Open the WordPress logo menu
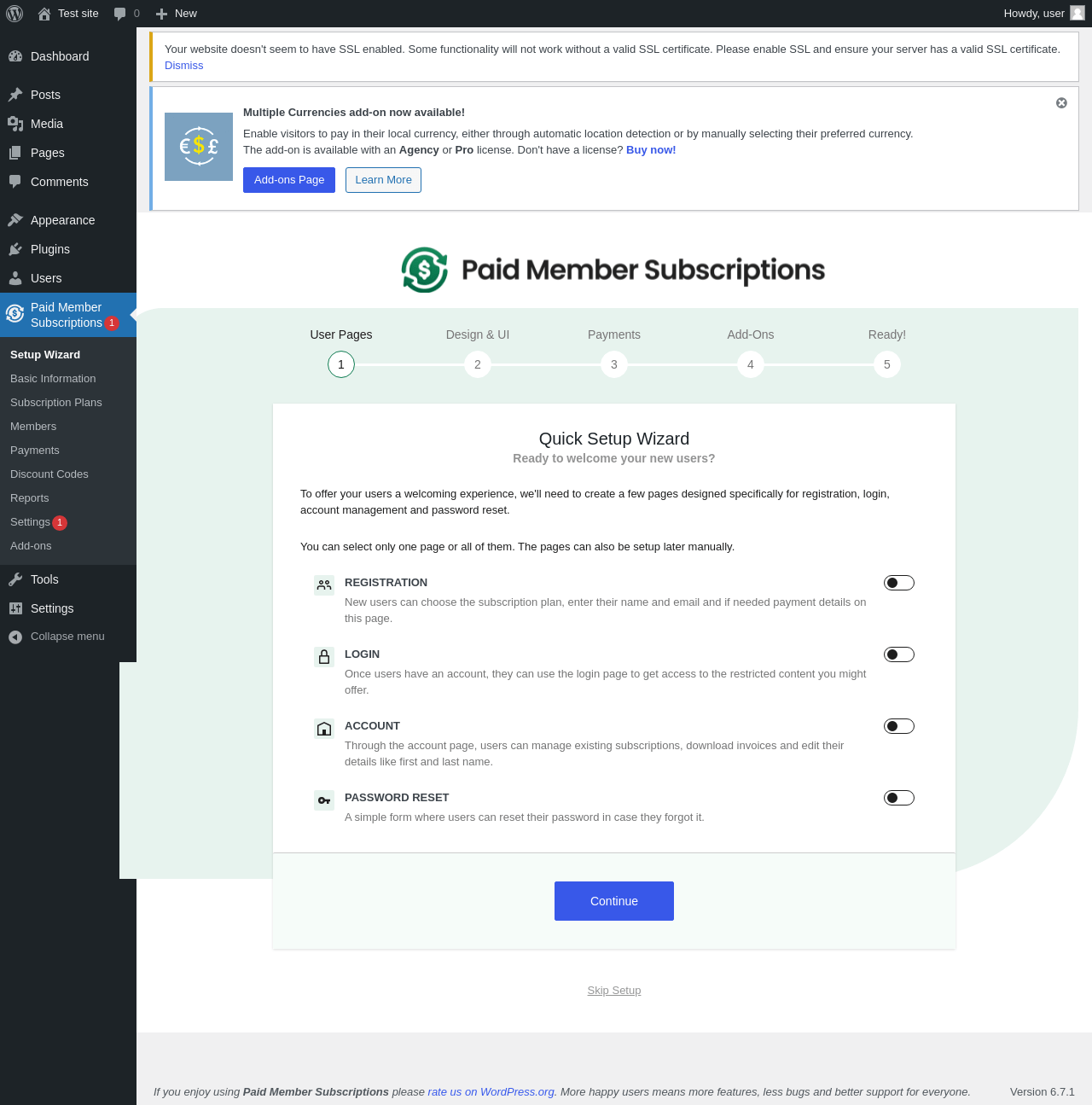Image resolution: width=1092 pixels, height=1105 pixels. 15,14
